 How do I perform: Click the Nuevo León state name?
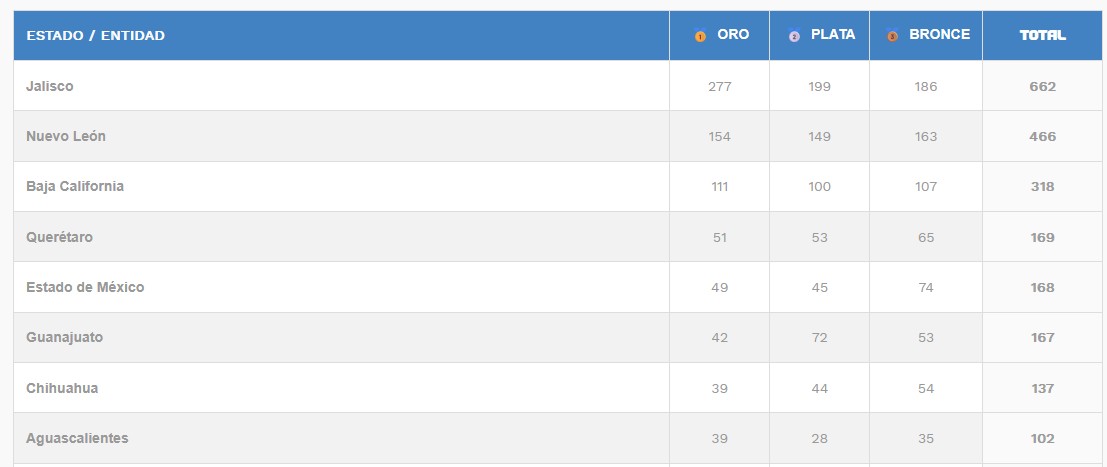click(66, 136)
